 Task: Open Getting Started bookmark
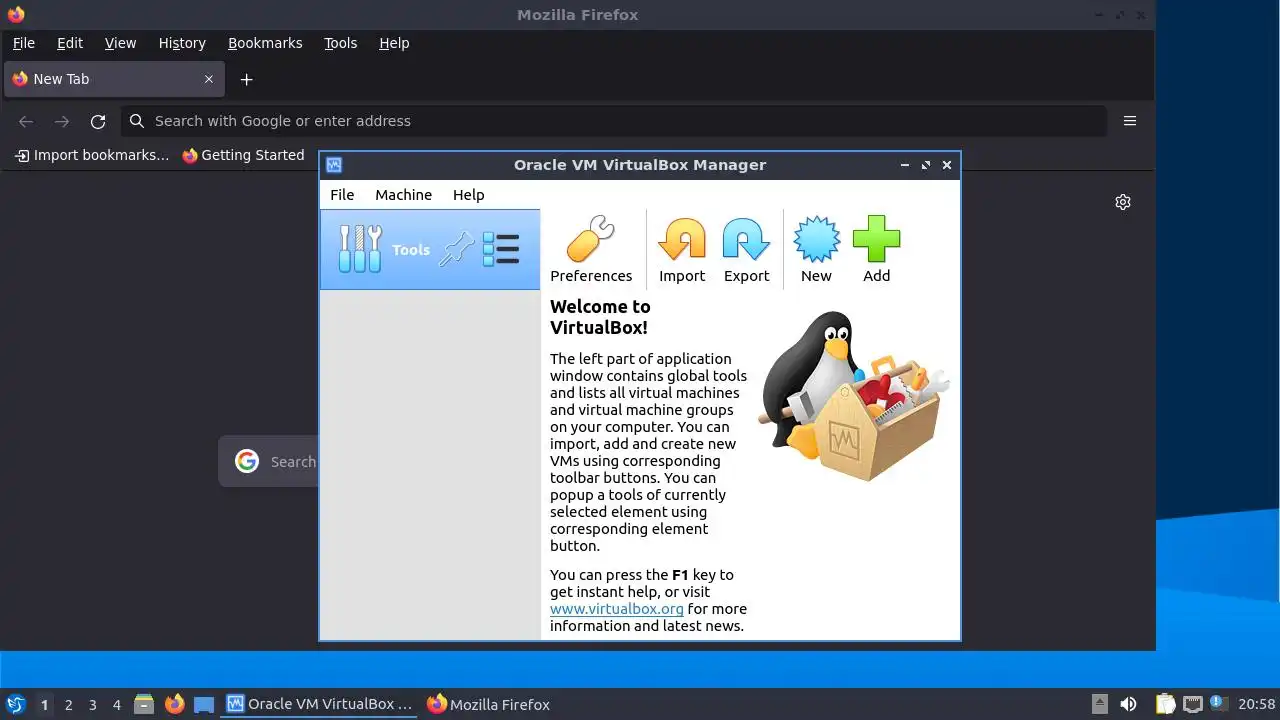click(243, 155)
